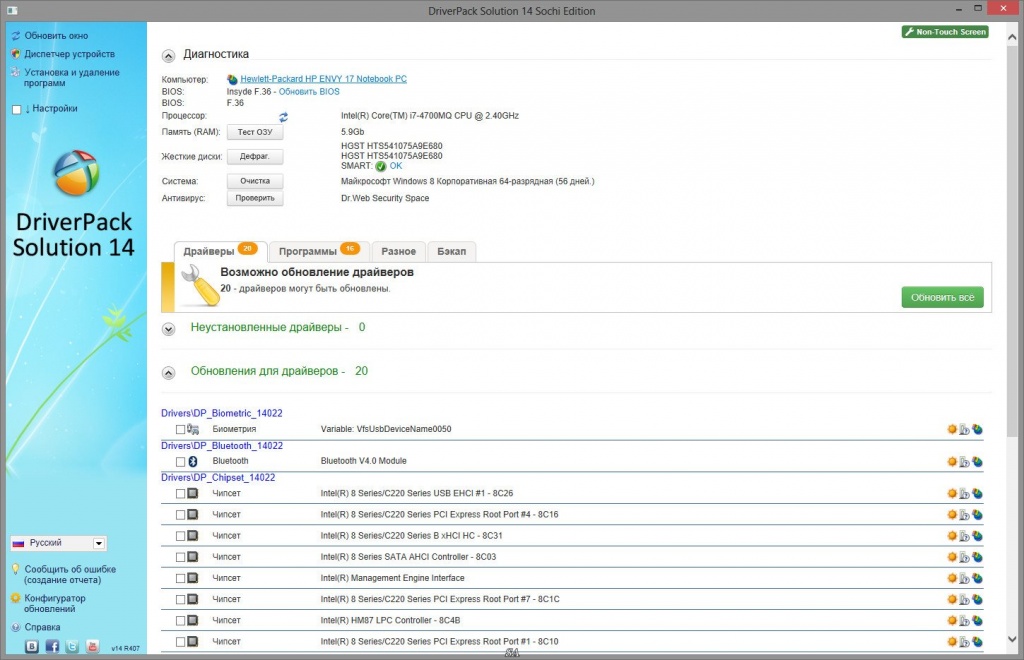The image size is (1024, 660).
Task: Open Диспетчер устройств from the sidebar
Action: point(60,54)
